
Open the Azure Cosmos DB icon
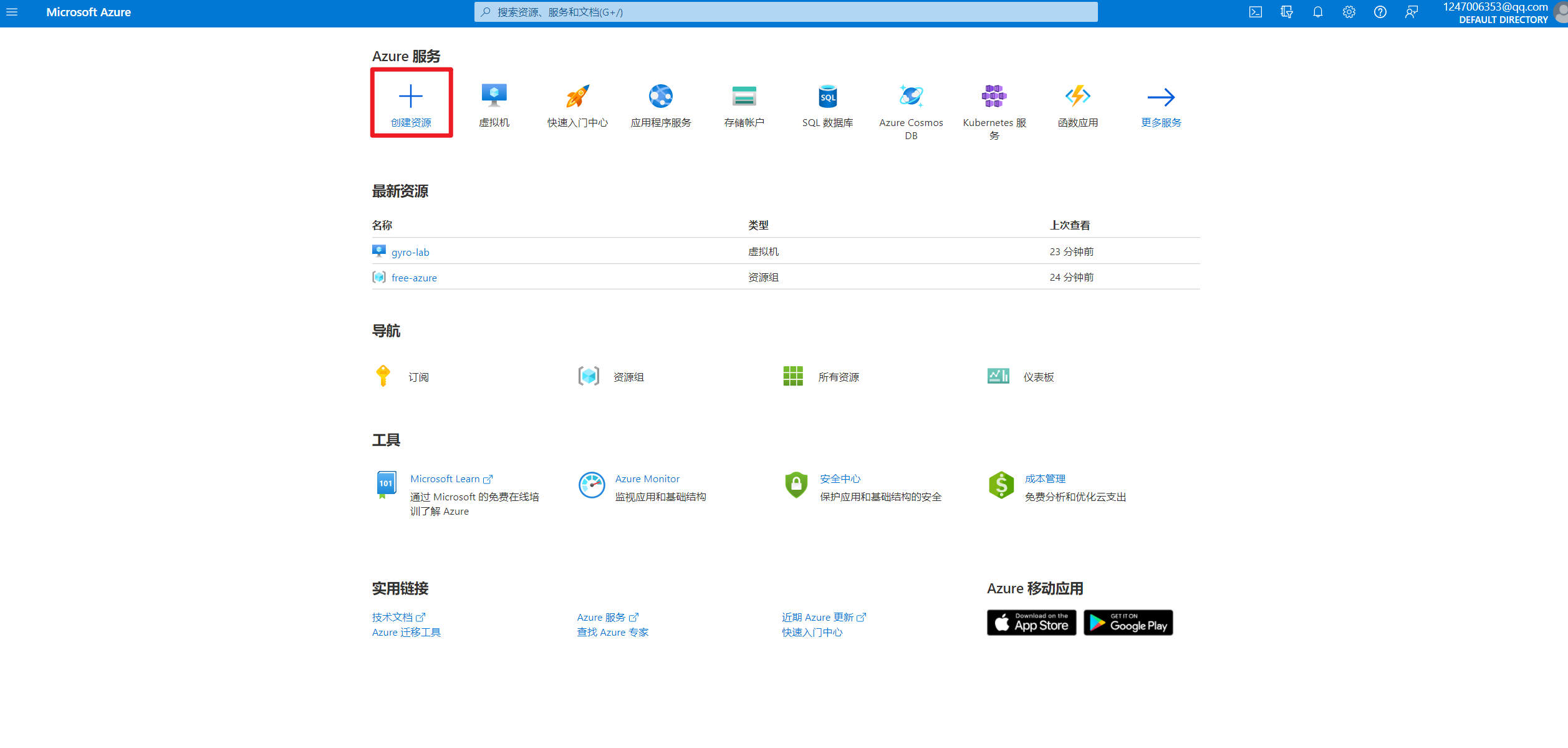[911, 96]
